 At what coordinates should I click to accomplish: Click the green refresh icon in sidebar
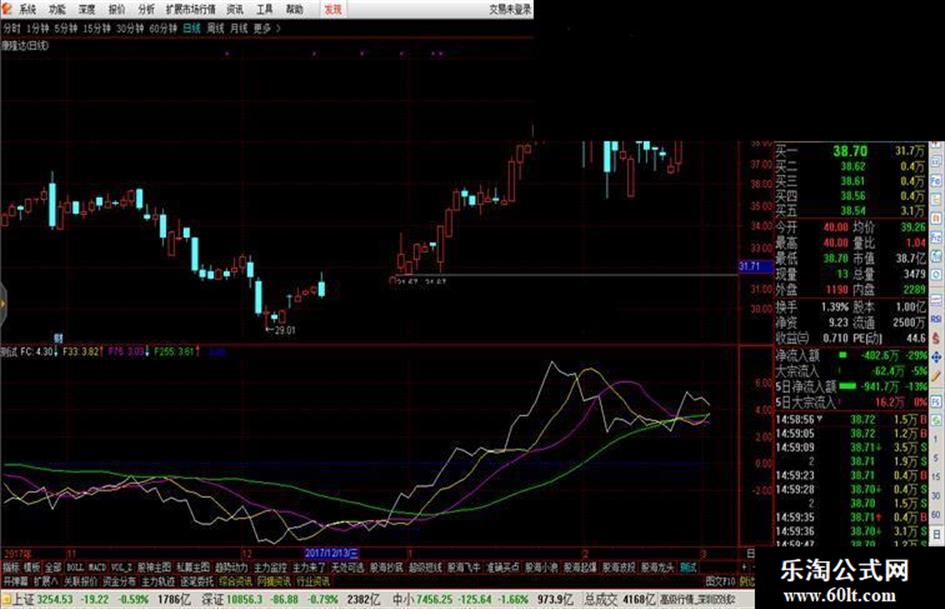point(936,420)
